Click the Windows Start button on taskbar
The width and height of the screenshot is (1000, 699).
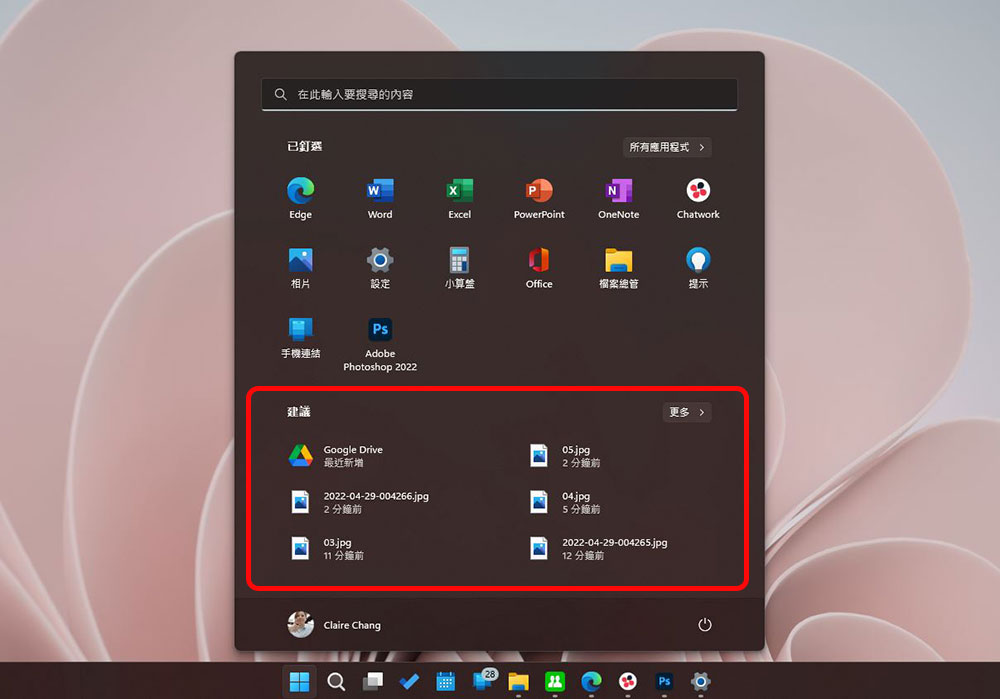299,682
